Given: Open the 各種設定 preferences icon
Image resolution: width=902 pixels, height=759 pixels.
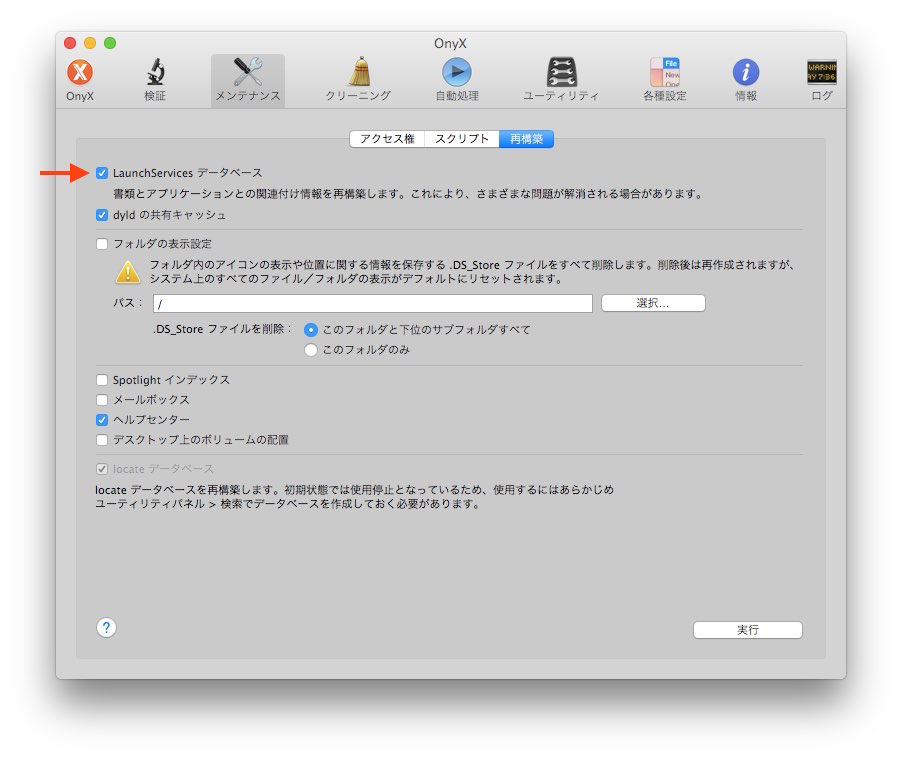Looking at the screenshot, I should [665, 73].
